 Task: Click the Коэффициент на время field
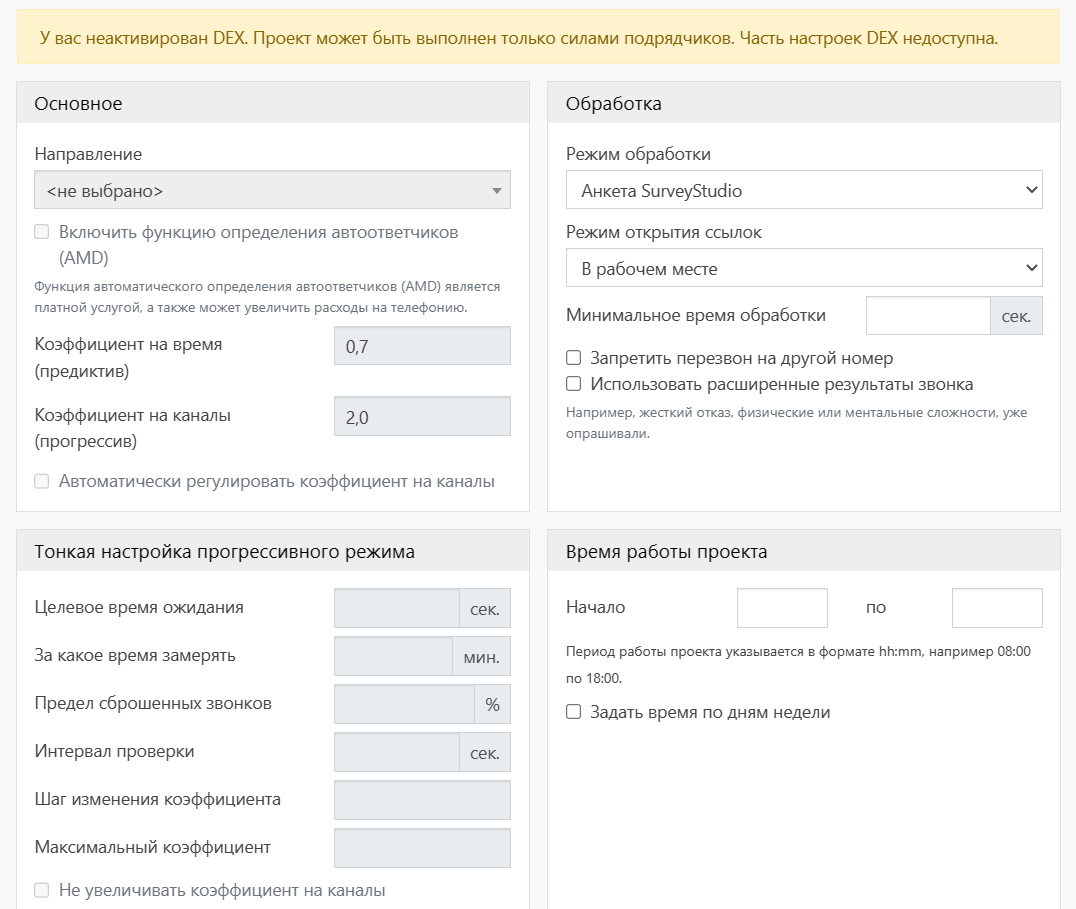pyautogui.click(x=422, y=345)
